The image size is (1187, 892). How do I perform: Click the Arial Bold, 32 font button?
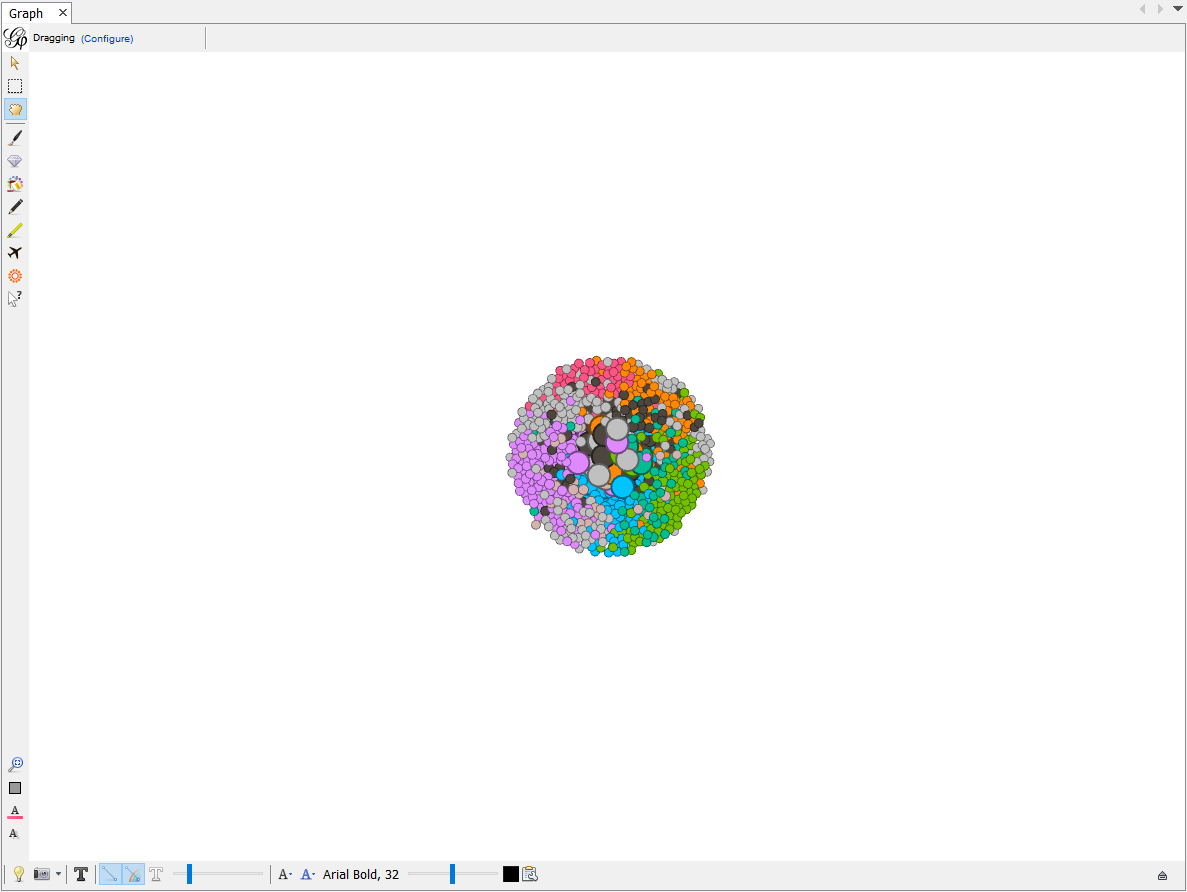361,875
